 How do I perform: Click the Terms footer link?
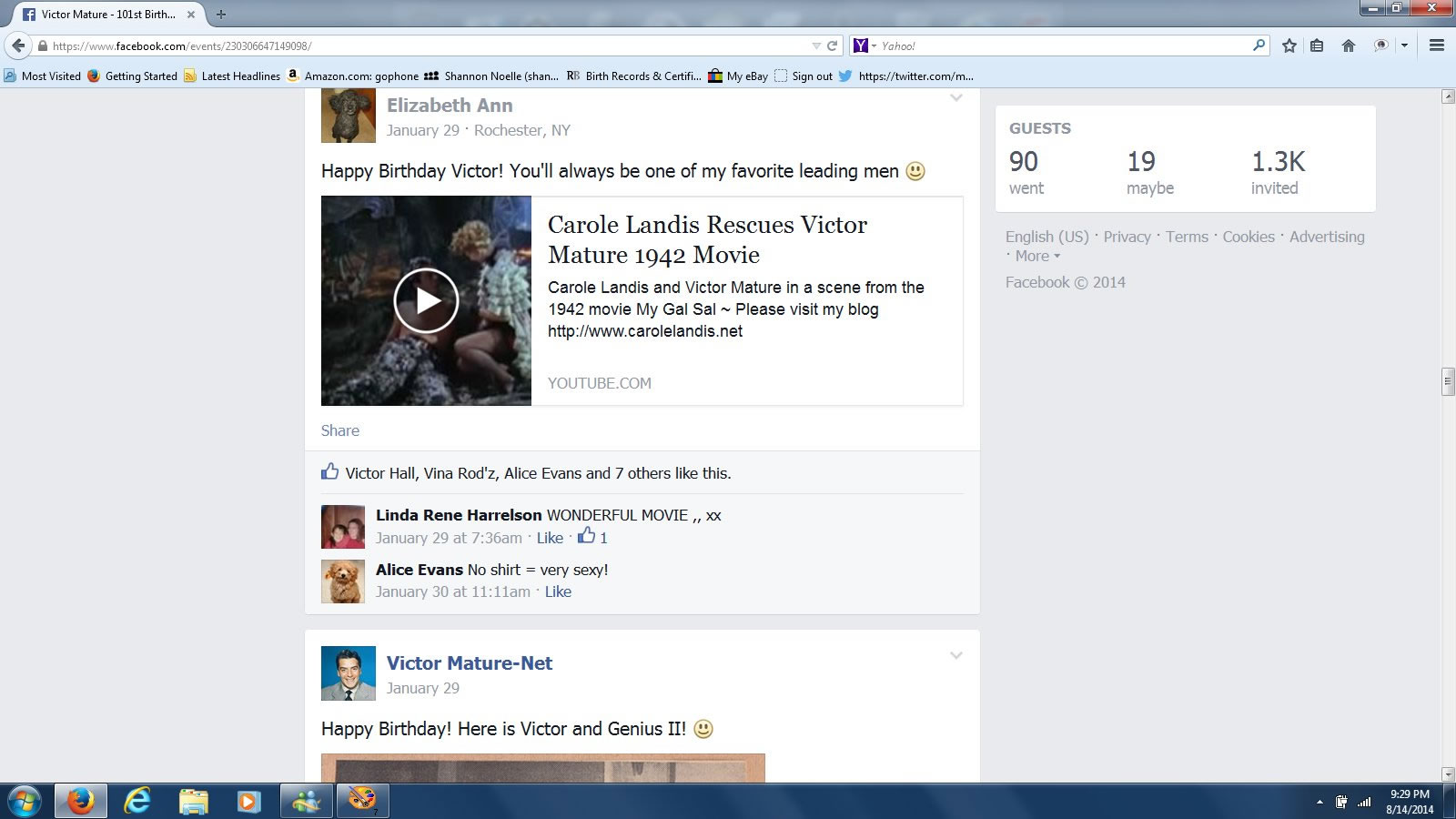(x=1187, y=237)
